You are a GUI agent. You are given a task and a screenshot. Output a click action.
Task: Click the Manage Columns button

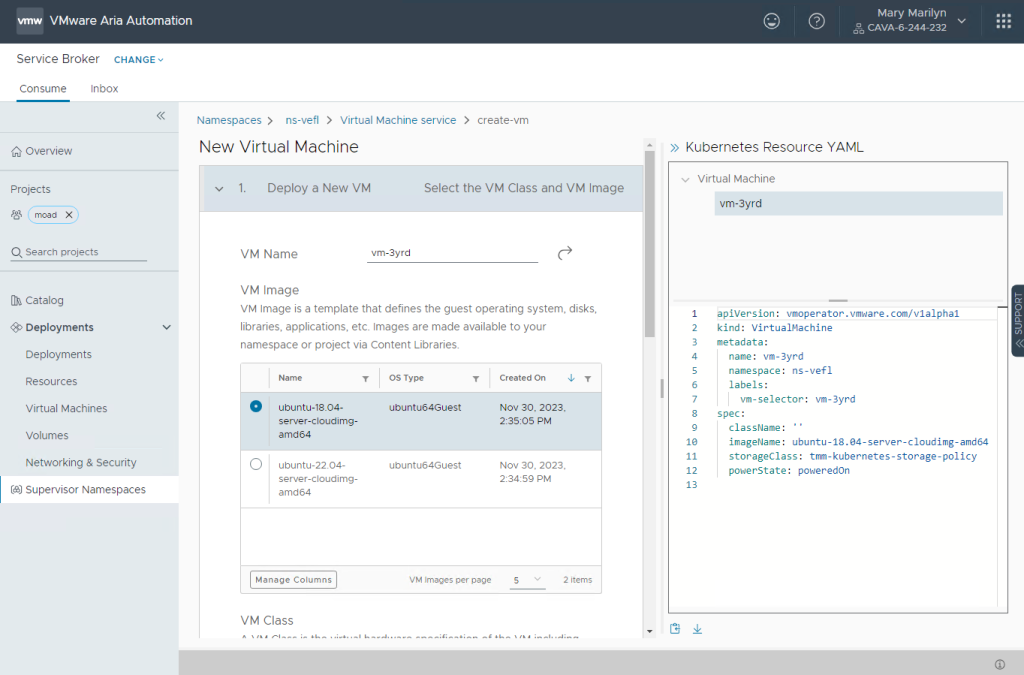pyautogui.click(x=293, y=580)
